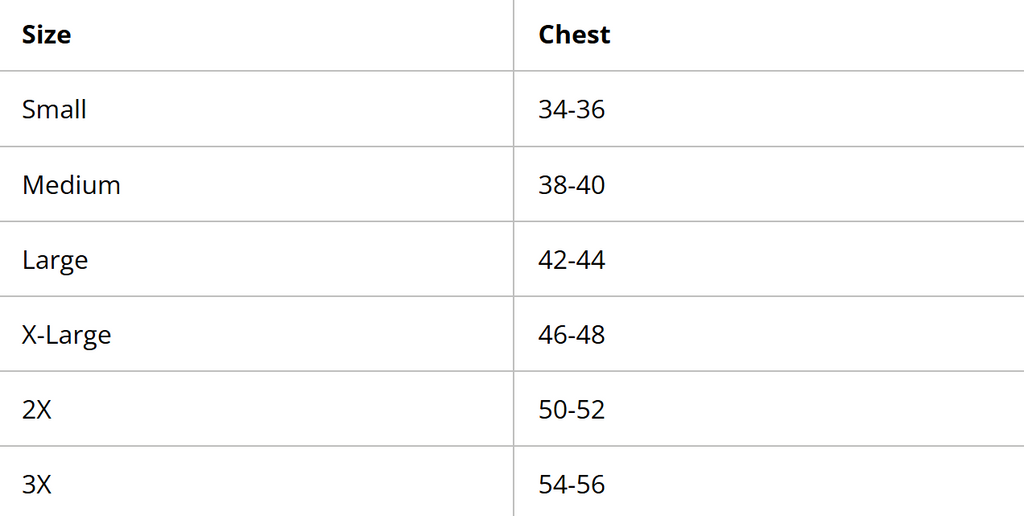Select the X-Large size cell
Image resolution: width=1024 pixels, height=516 pixels.
click(67, 335)
